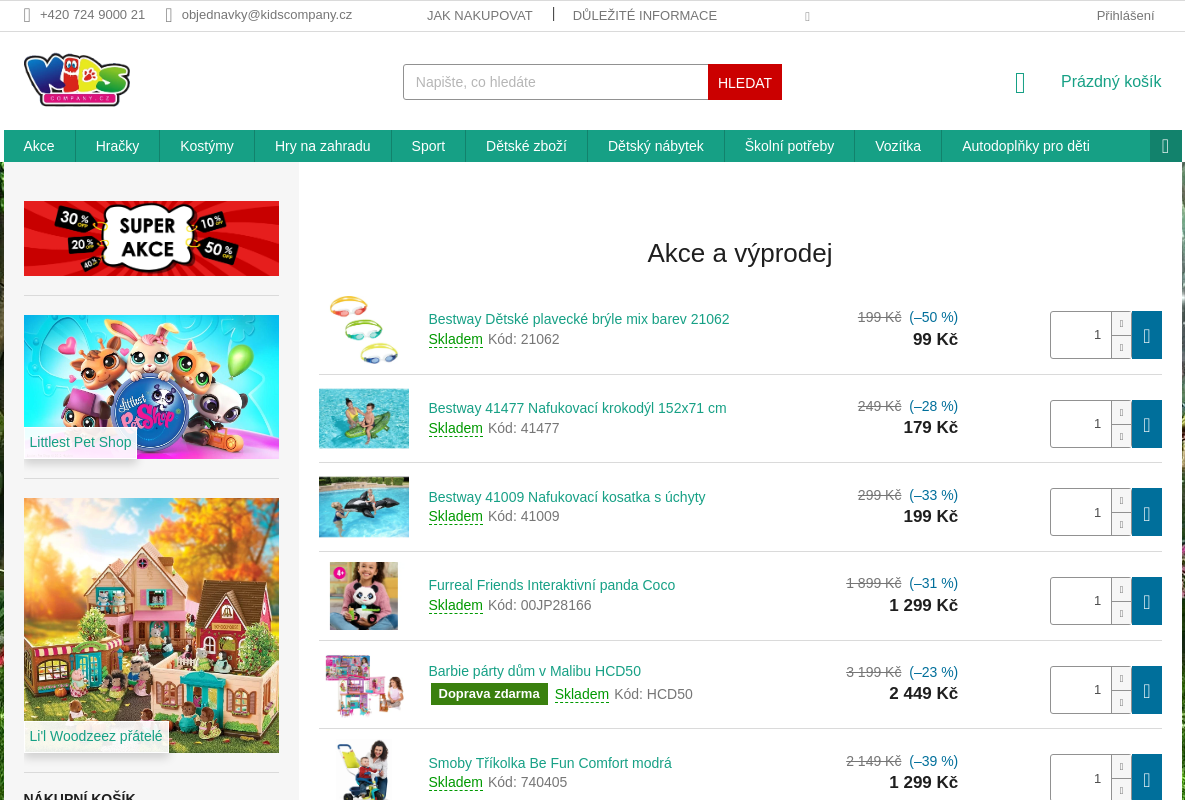Screen dimensions: 1200x800
Task: Add Furreal panda Coco to cart
Action: pyautogui.click(x=1146, y=601)
